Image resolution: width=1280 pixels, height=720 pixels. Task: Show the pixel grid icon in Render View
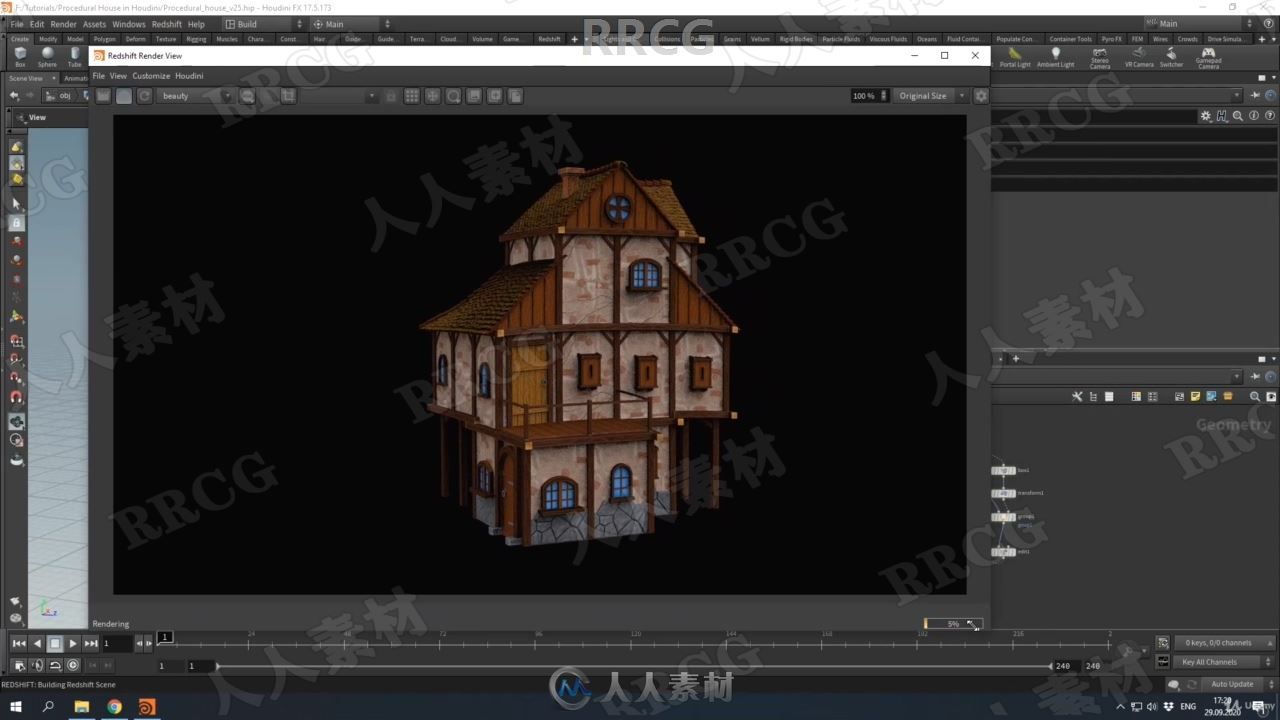click(411, 96)
